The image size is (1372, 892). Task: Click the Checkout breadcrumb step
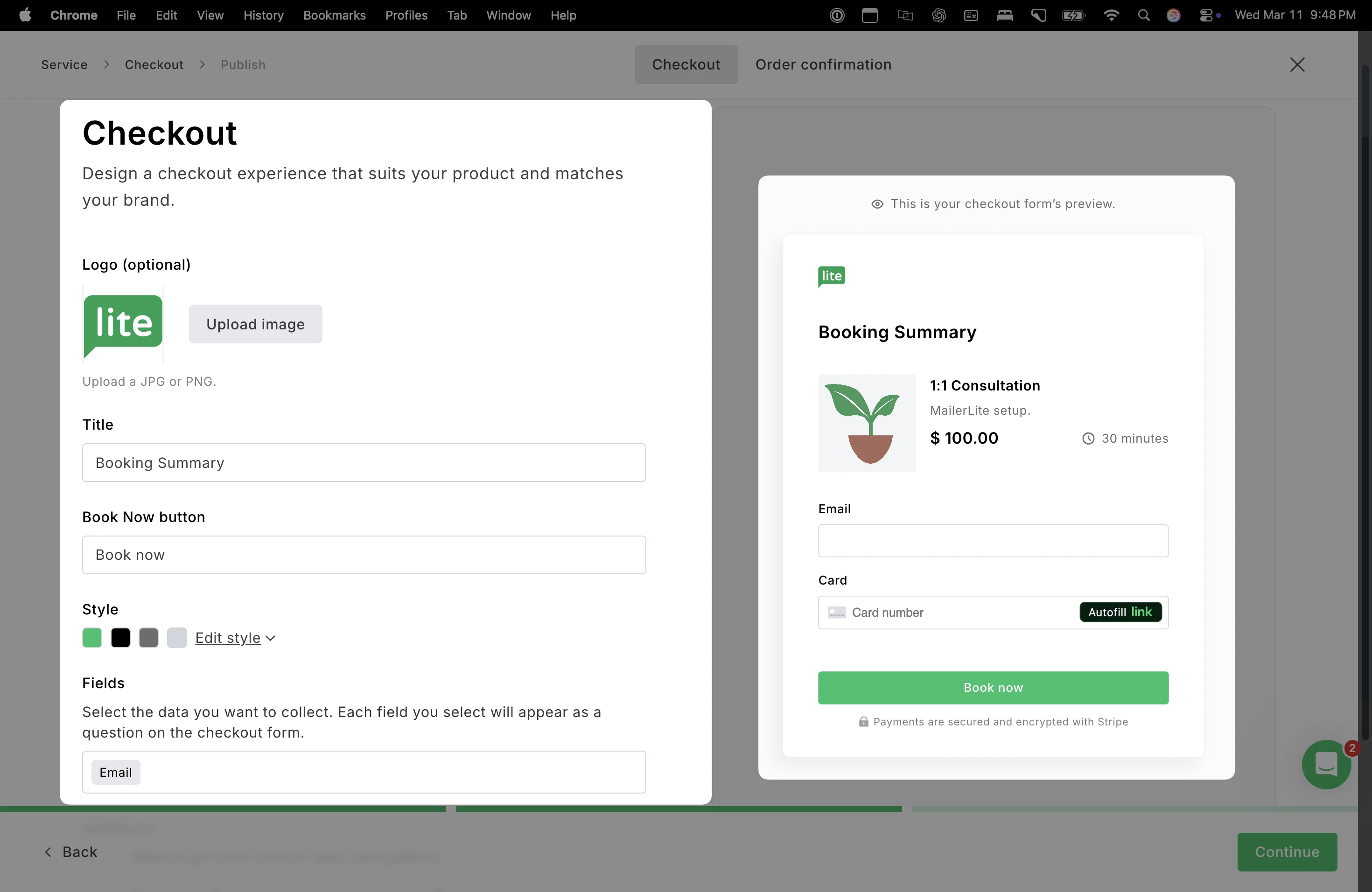[x=154, y=64]
